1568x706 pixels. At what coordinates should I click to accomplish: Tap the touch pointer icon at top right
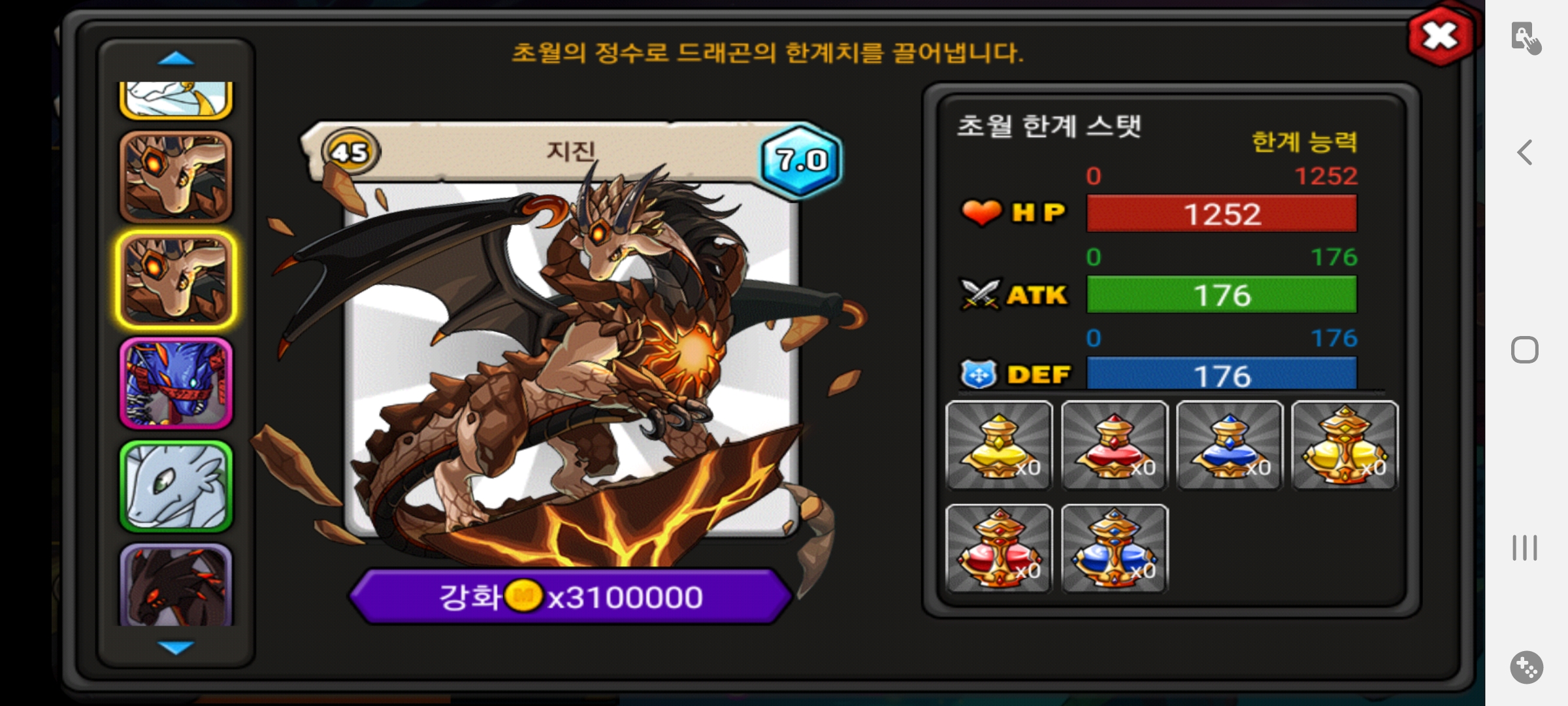point(1526,38)
